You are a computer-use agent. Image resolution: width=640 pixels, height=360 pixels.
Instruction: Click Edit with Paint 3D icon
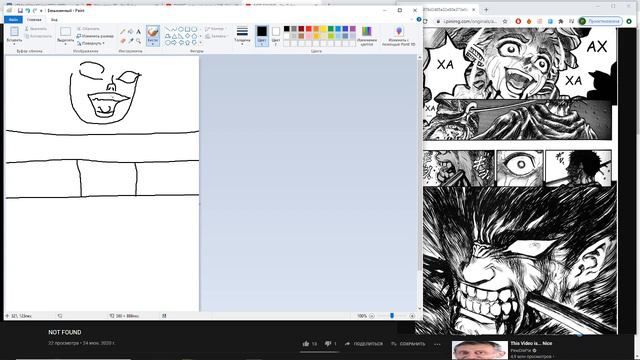click(399, 31)
